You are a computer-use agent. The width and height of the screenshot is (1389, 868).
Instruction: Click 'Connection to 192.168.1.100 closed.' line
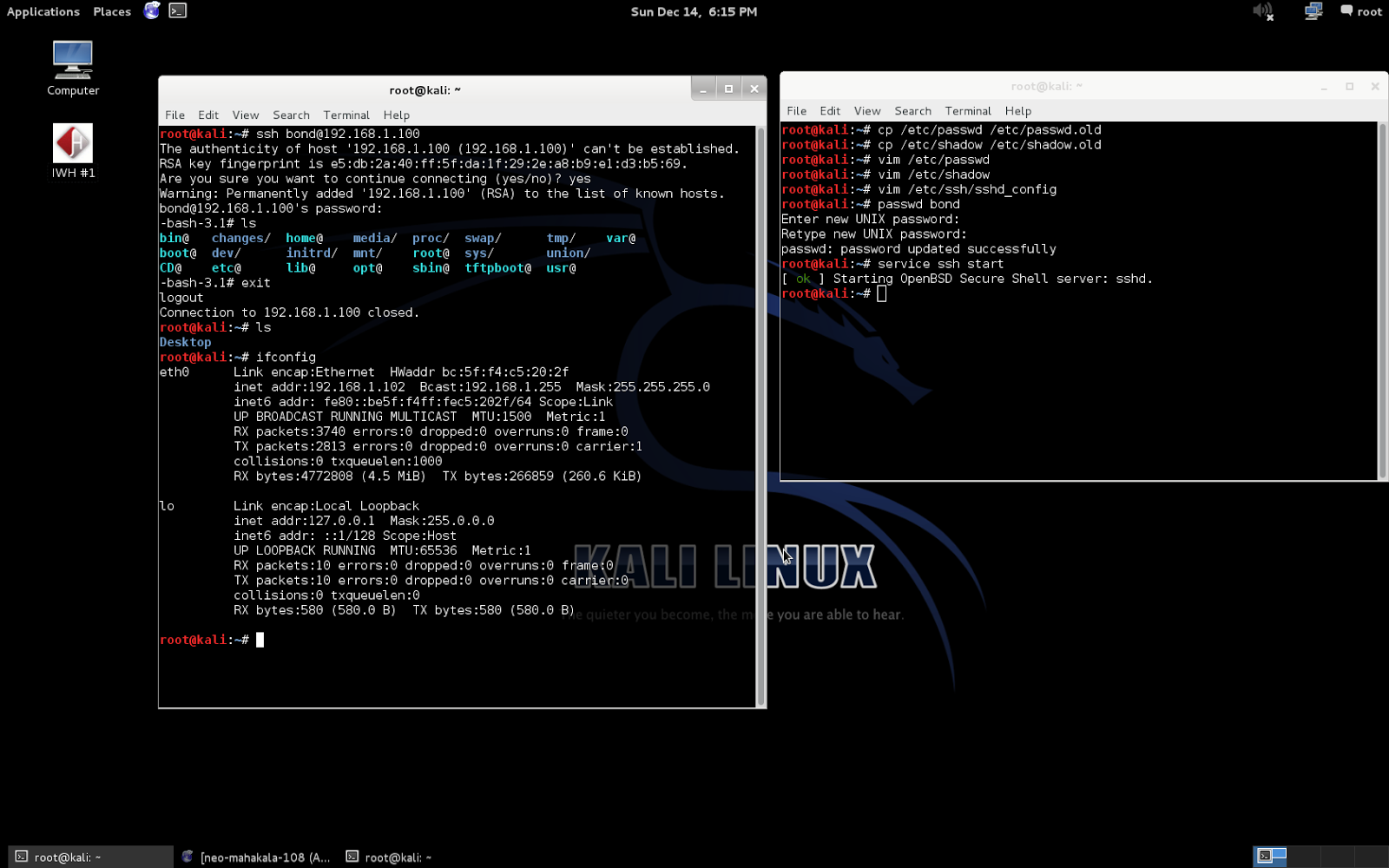click(289, 312)
